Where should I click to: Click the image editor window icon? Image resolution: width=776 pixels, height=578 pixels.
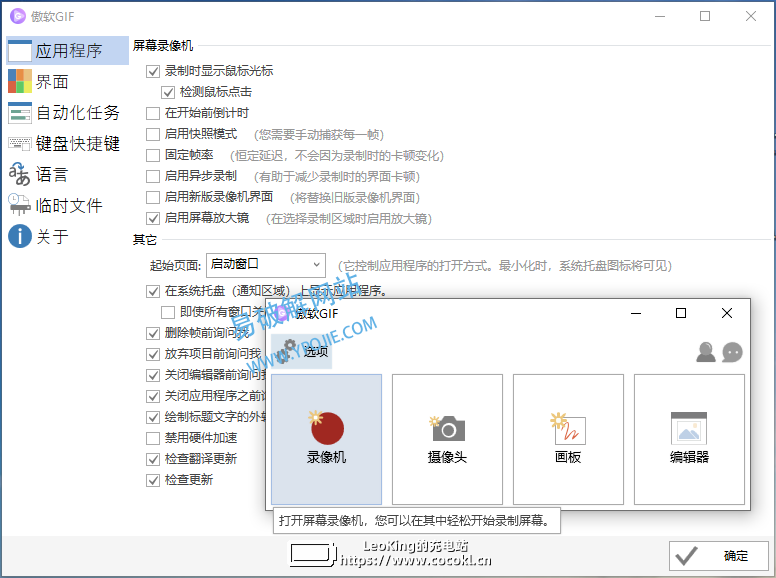pos(689,429)
